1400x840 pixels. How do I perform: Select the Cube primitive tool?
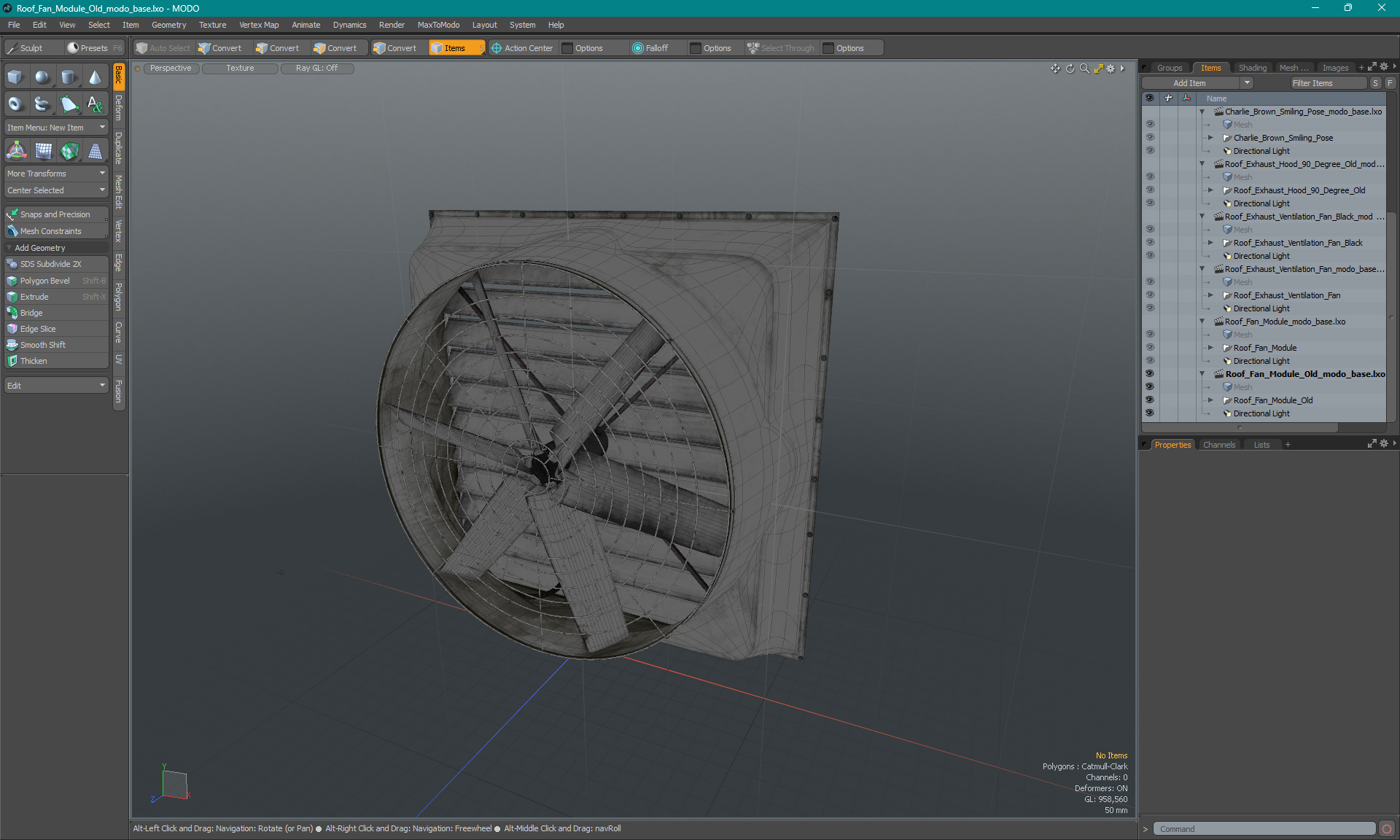(x=15, y=77)
